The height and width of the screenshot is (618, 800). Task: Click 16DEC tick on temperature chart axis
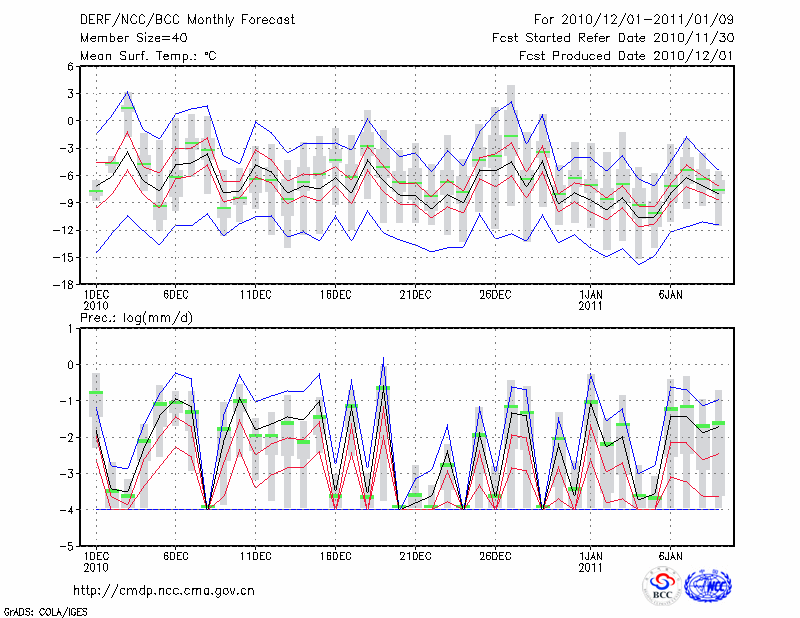click(335, 295)
